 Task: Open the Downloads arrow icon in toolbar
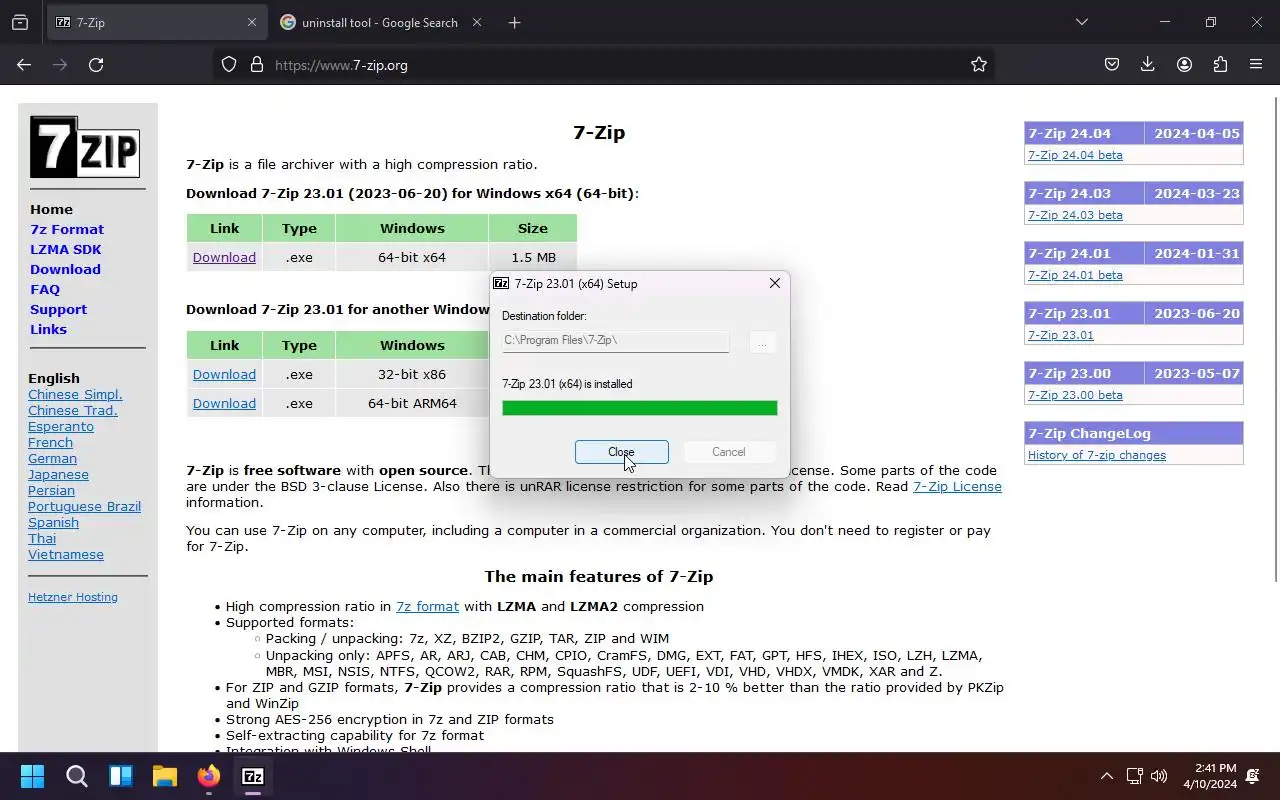pos(1148,64)
